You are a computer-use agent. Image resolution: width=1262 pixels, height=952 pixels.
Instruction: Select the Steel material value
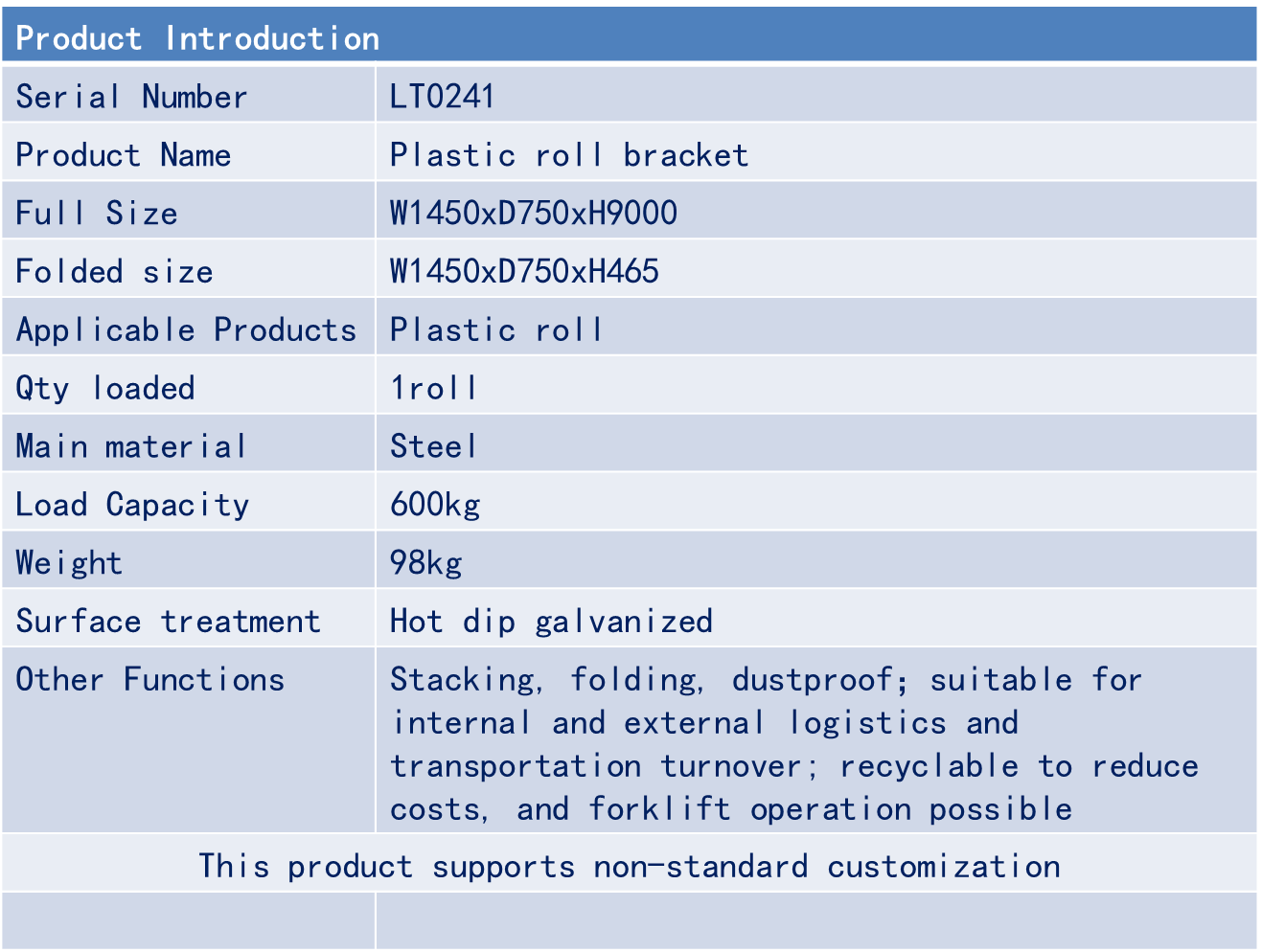(433, 446)
